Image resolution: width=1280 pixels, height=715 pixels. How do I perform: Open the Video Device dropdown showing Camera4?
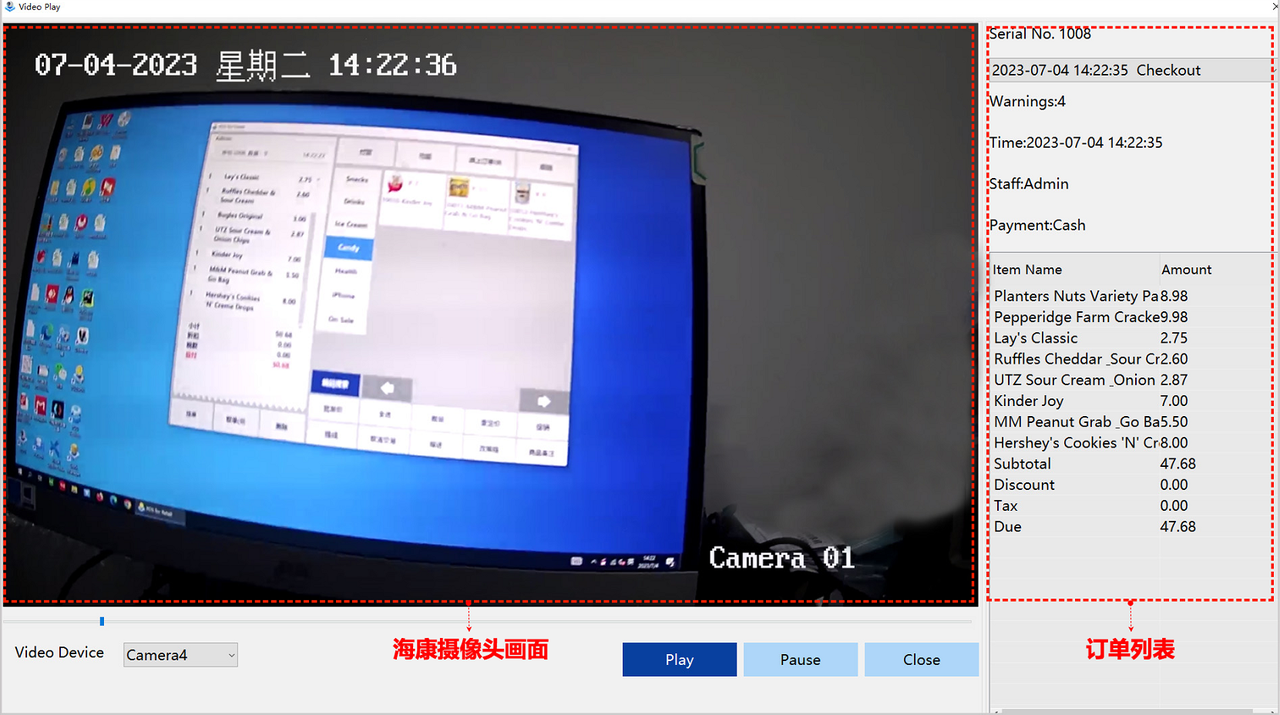click(181, 655)
